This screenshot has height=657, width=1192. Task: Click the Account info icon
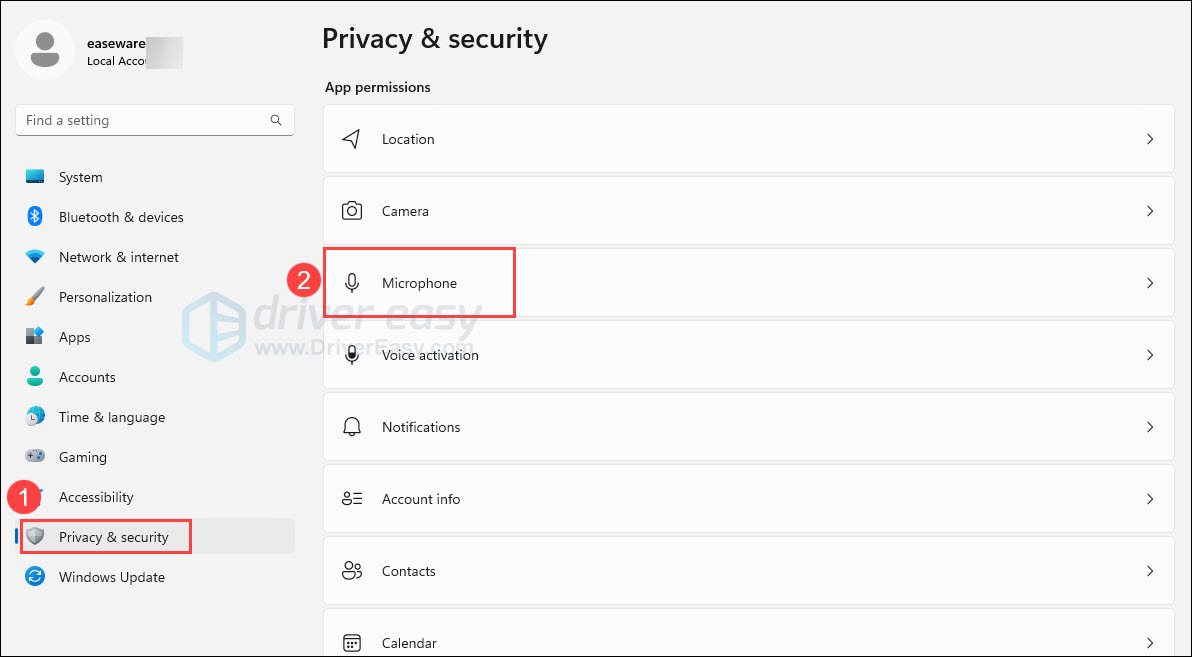(351, 499)
